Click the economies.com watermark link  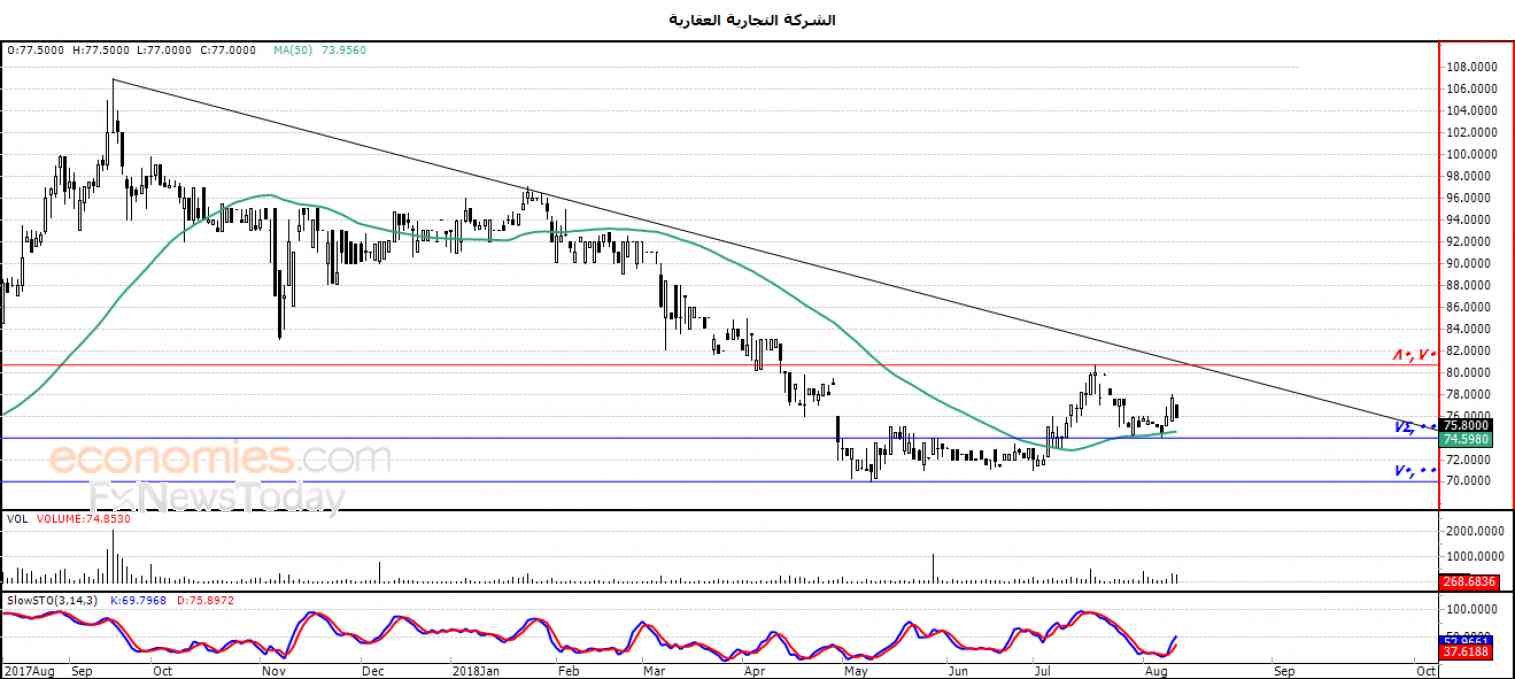(x=219, y=459)
